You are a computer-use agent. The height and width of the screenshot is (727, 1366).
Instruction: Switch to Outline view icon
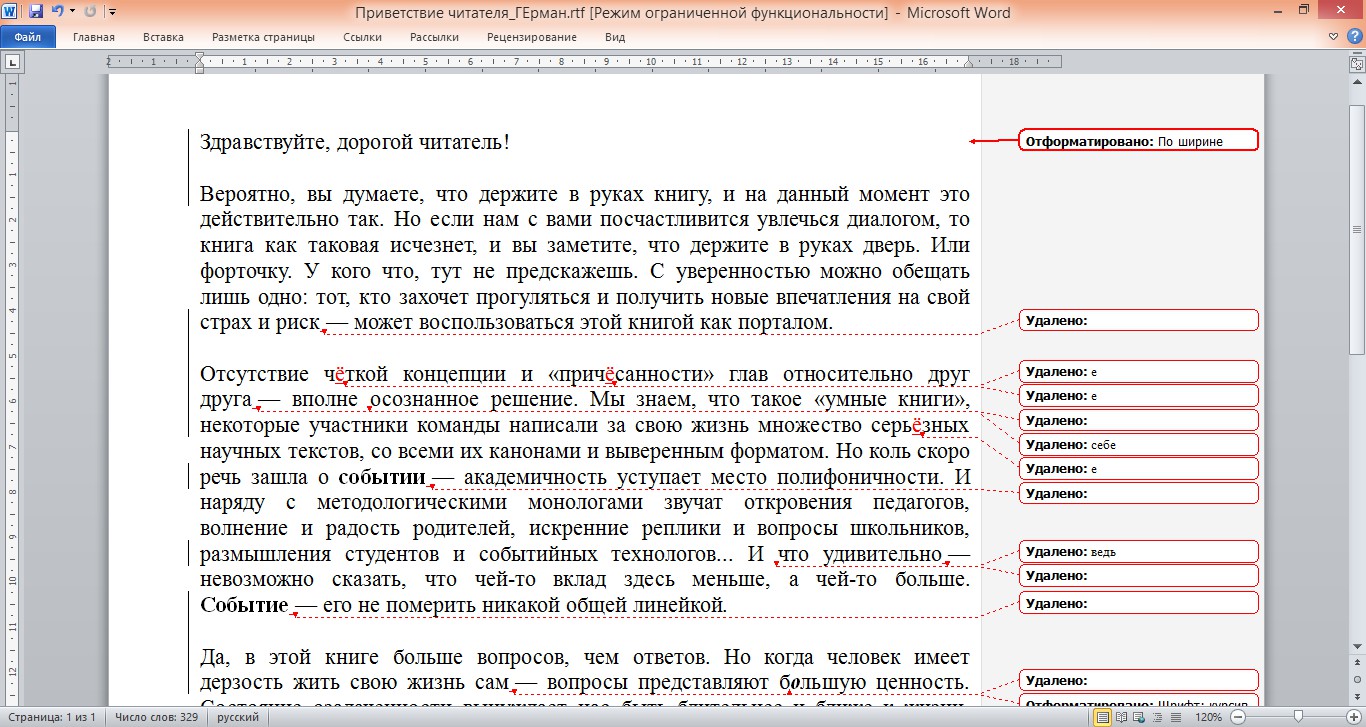1155,717
